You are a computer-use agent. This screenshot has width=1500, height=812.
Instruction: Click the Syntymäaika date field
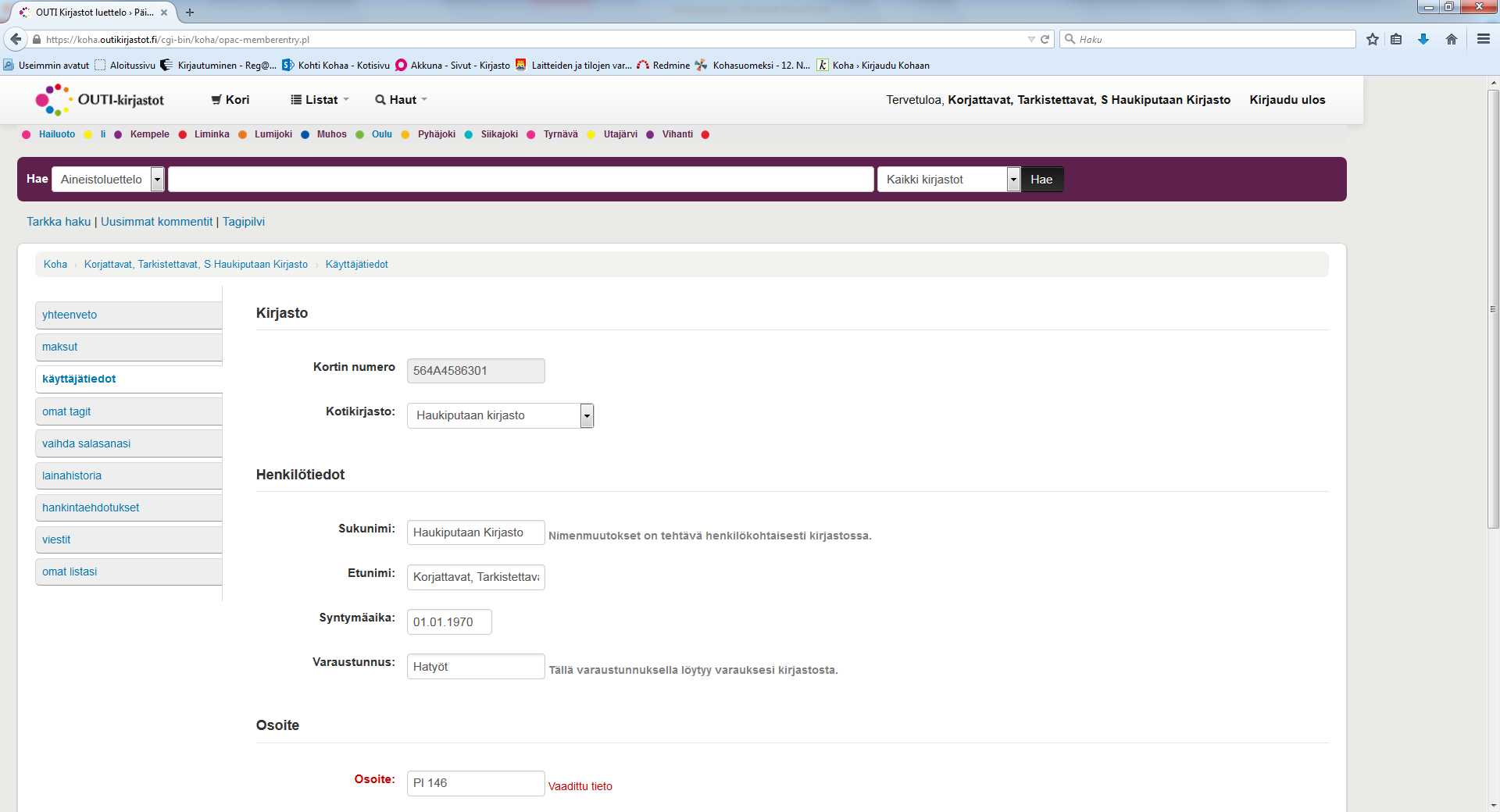pyautogui.click(x=449, y=622)
